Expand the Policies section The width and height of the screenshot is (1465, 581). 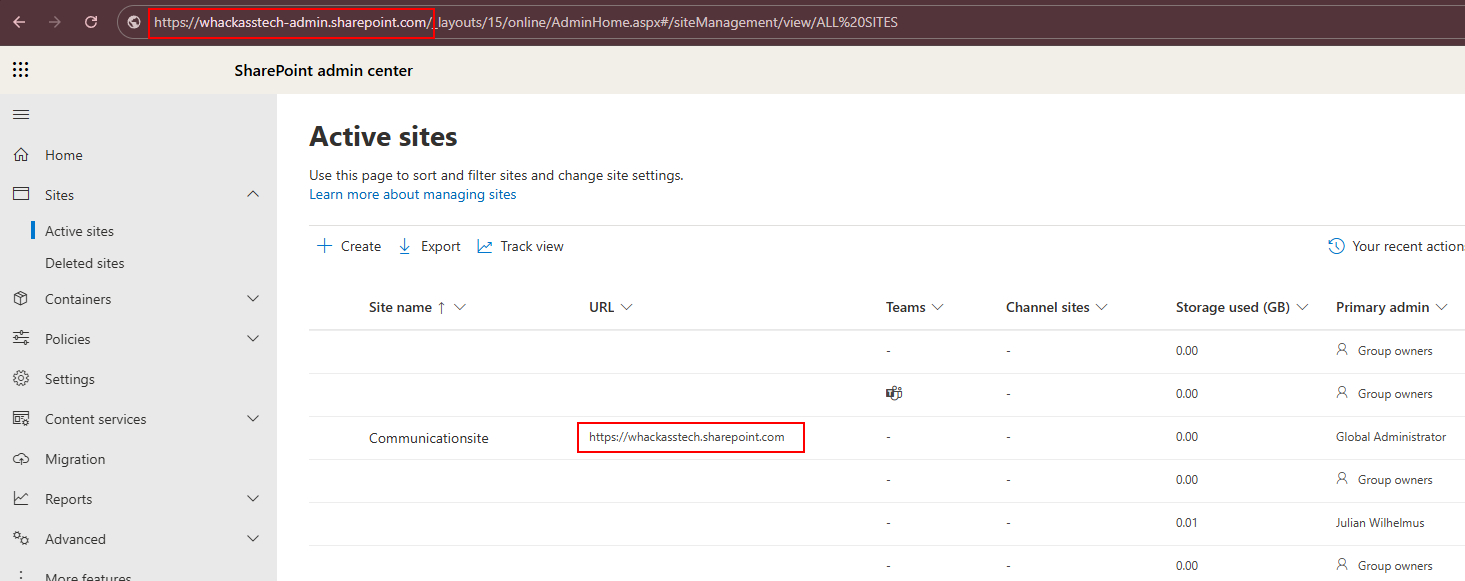click(x=253, y=338)
